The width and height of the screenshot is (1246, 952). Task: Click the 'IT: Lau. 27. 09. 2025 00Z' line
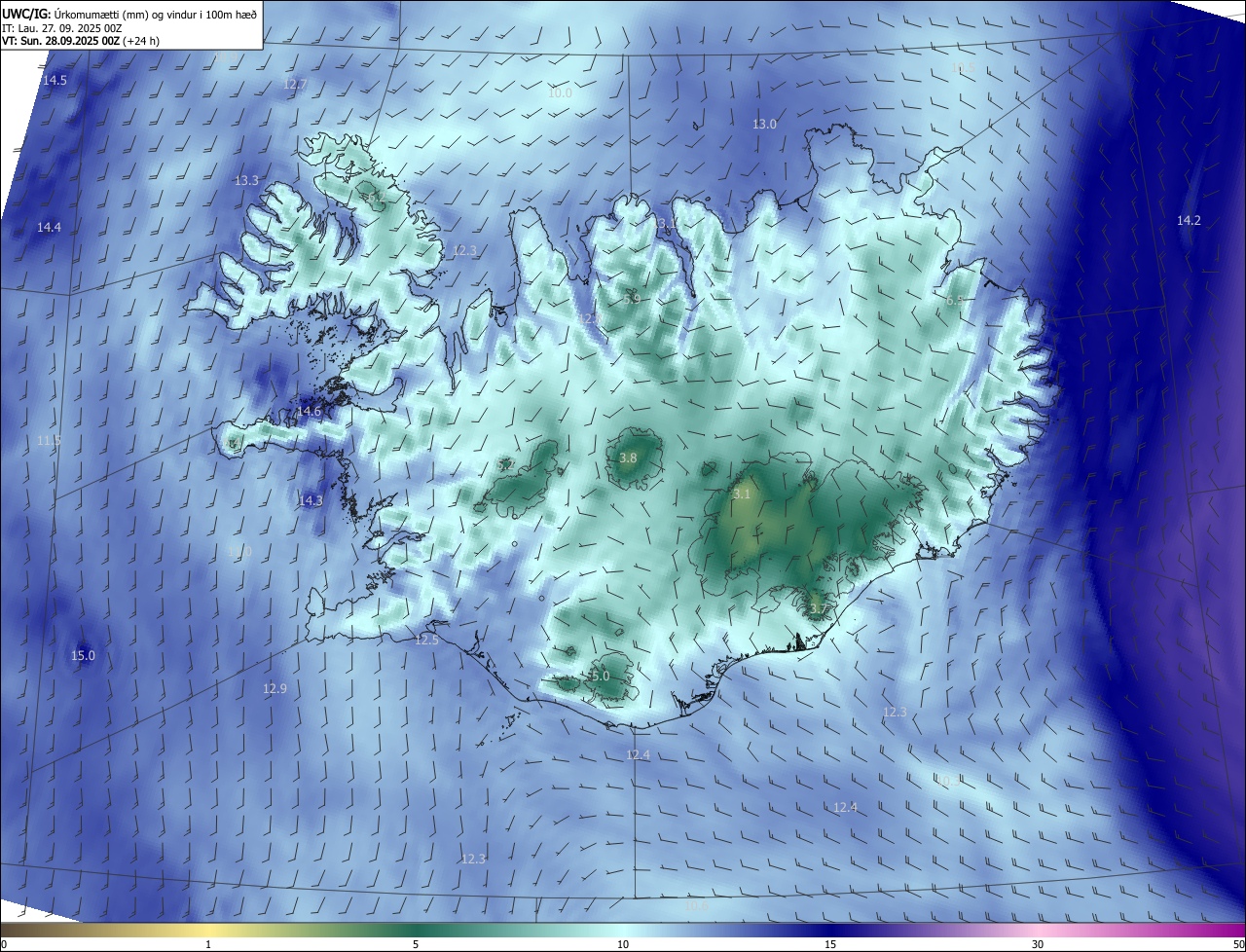pyautogui.click(x=62, y=28)
